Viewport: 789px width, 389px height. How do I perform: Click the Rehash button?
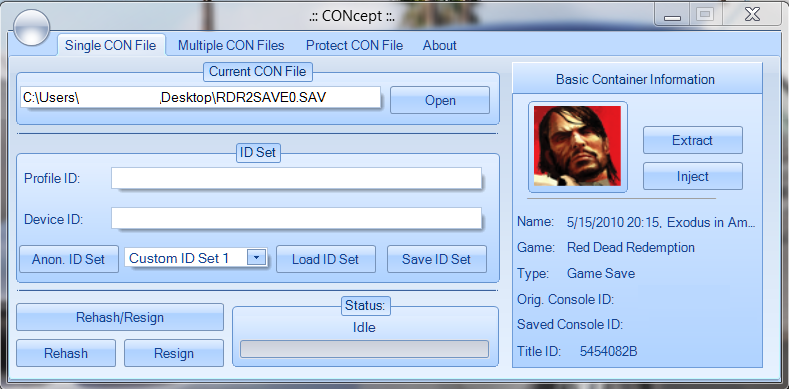coord(66,353)
